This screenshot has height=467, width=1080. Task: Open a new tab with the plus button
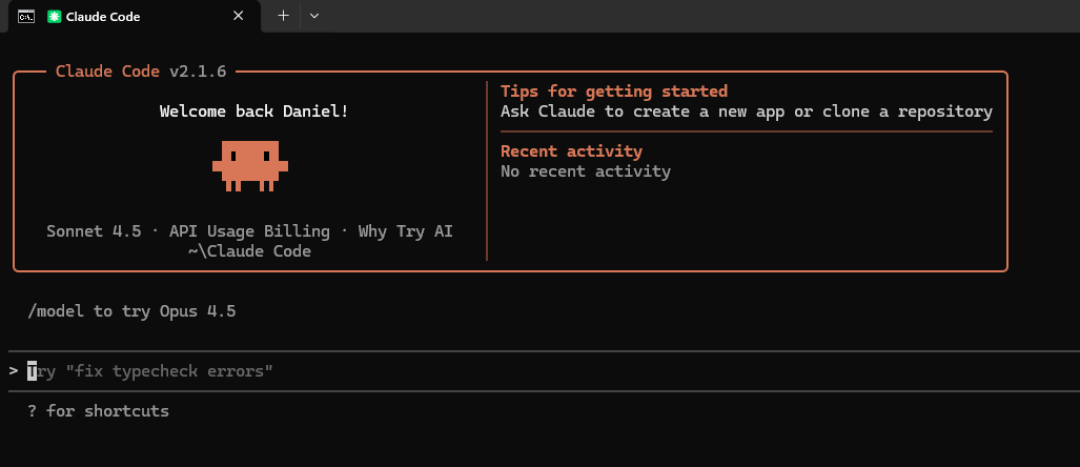[x=283, y=16]
